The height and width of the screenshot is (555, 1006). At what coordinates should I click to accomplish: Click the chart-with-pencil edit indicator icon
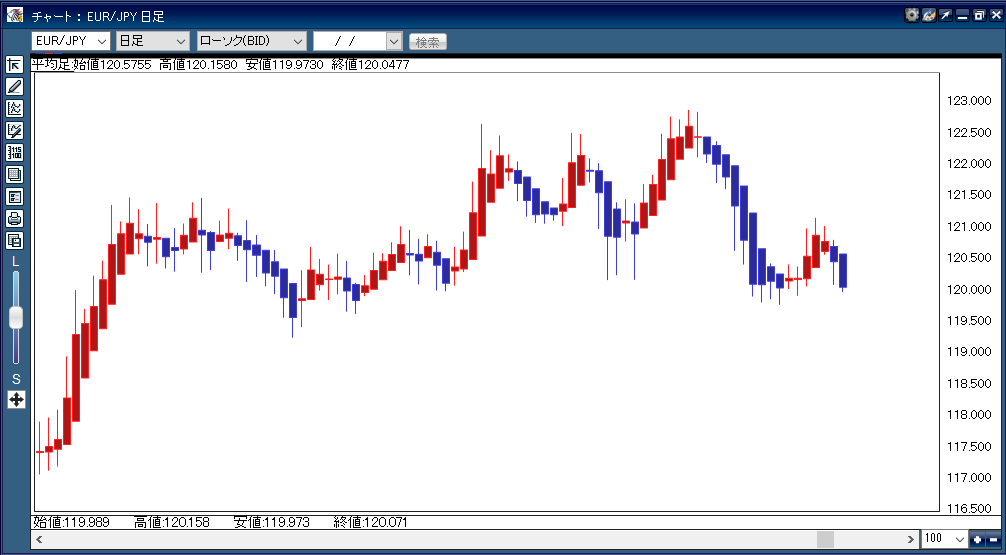tap(15, 131)
